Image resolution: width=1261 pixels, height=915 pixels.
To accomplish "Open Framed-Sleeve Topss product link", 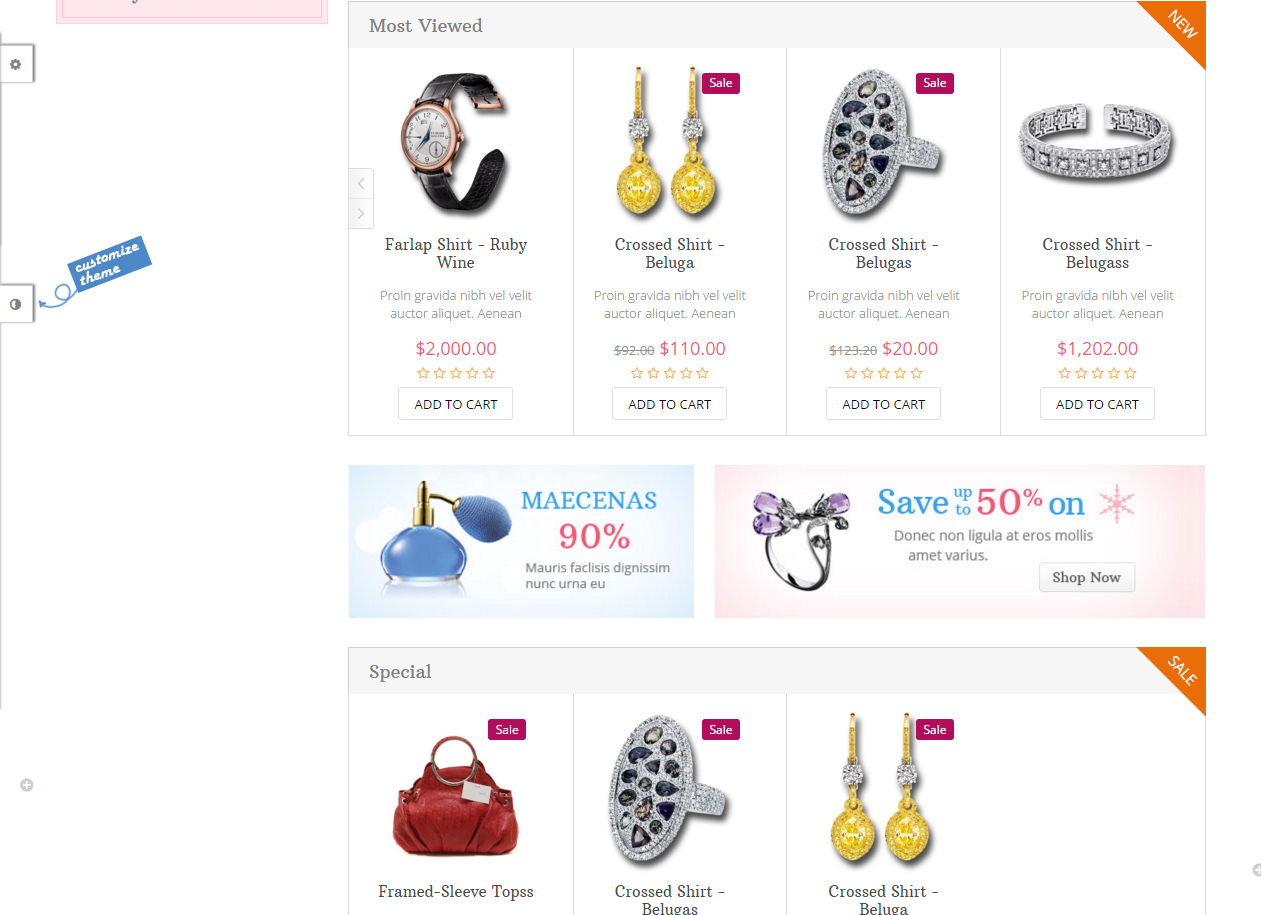I will (x=456, y=891).
